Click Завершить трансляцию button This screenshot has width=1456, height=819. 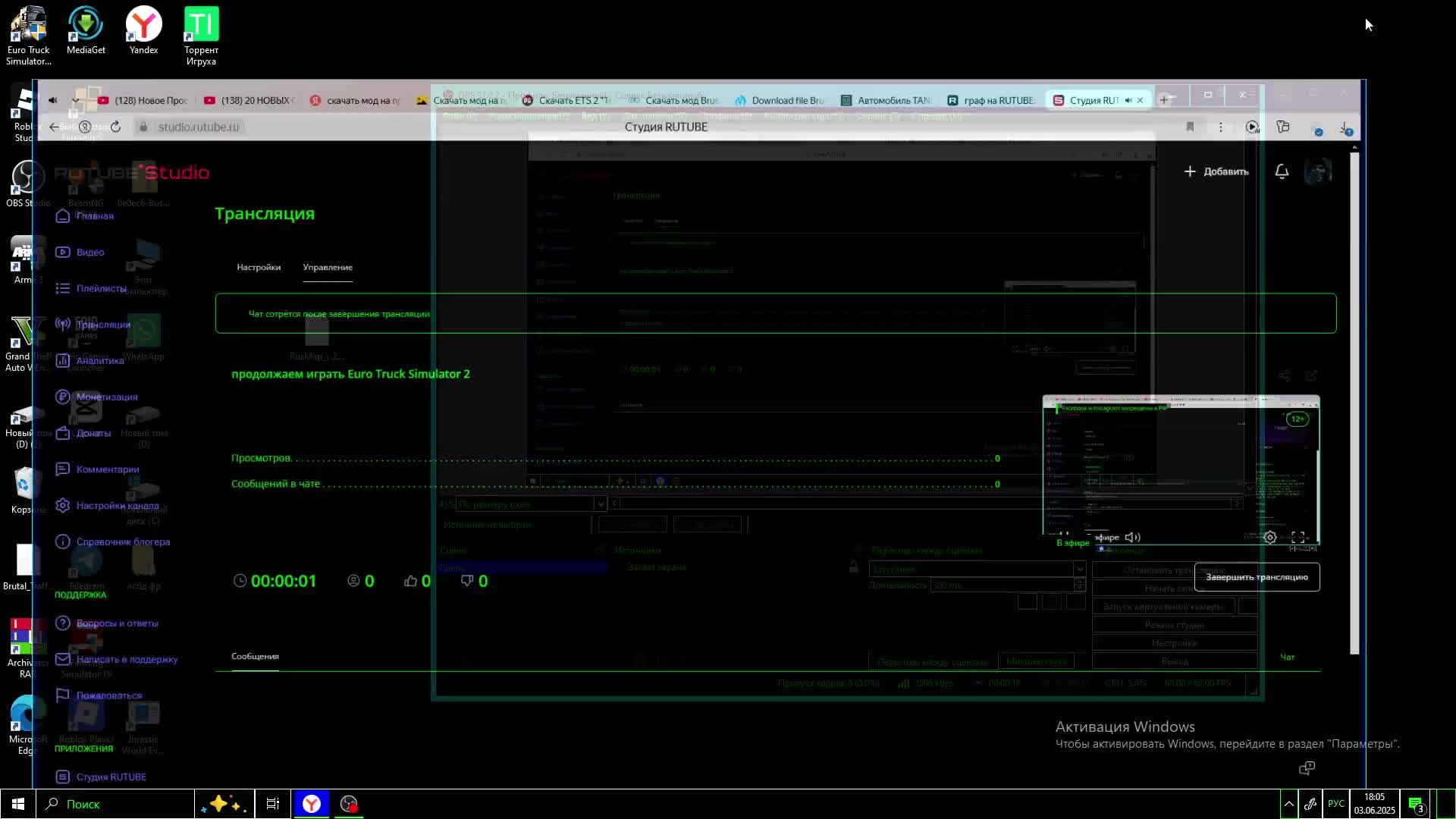(x=1257, y=577)
